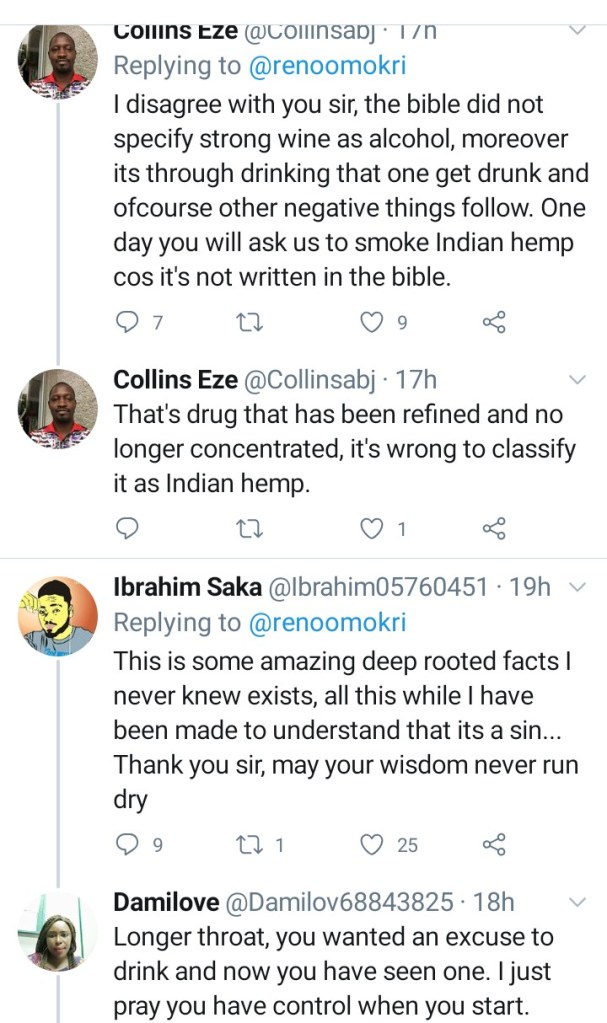This screenshot has width=607, height=1023.
Task: Reply to the refined drug tweet
Action: tap(127, 528)
